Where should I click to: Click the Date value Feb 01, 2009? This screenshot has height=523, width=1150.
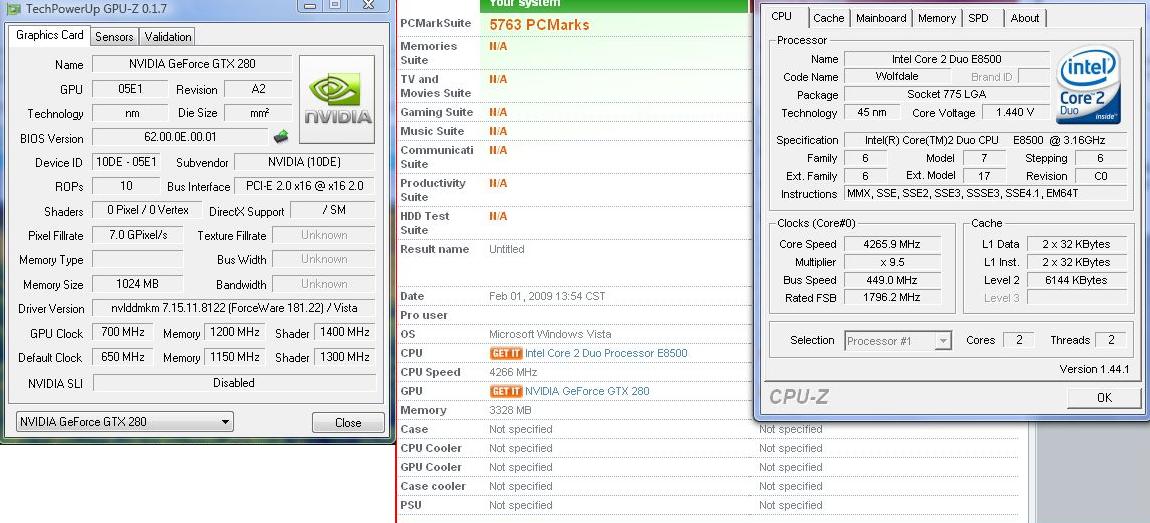click(547, 296)
